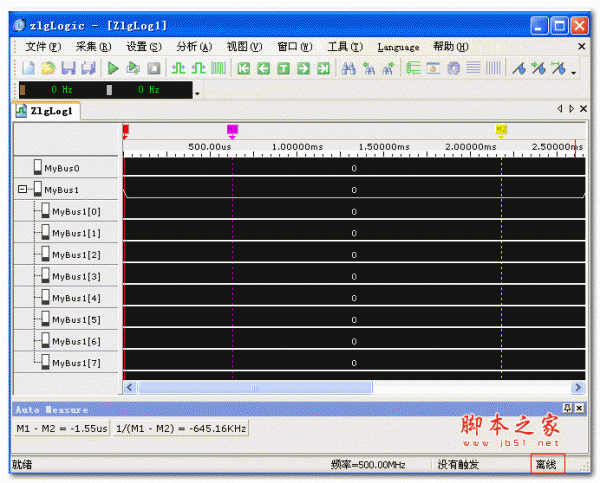The height and width of the screenshot is (483, 600).
Task: Select the MyBus1 bus row
Action: [66, 189]
